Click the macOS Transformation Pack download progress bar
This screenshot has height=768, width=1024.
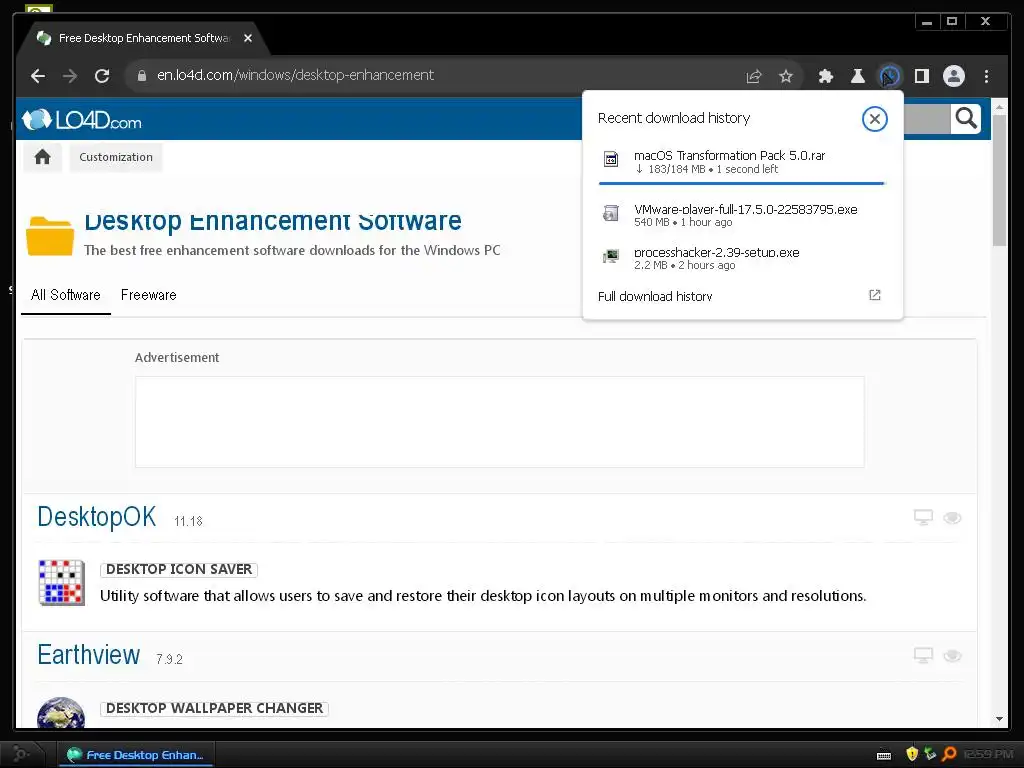[741, 184]
